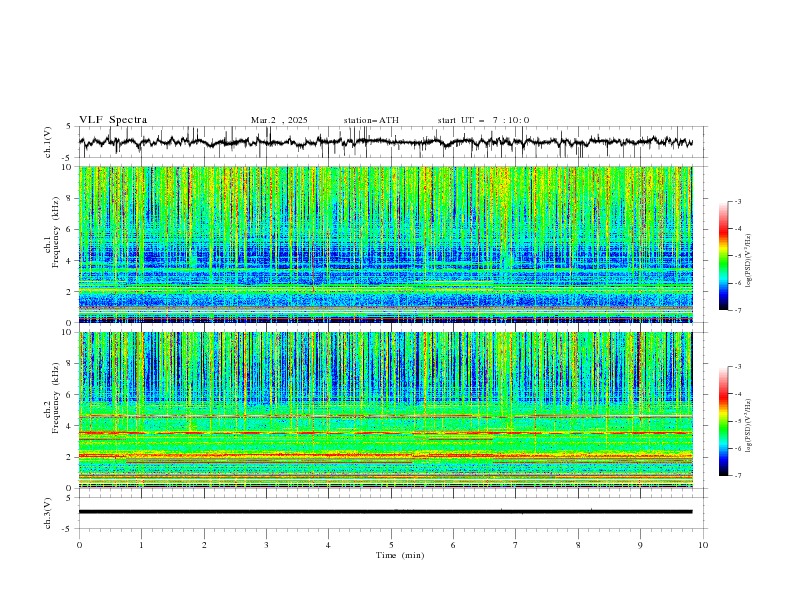This screenshot has height=612, width=792.
Task: Click time axis tick label 1
Action: tap(142, 545)
